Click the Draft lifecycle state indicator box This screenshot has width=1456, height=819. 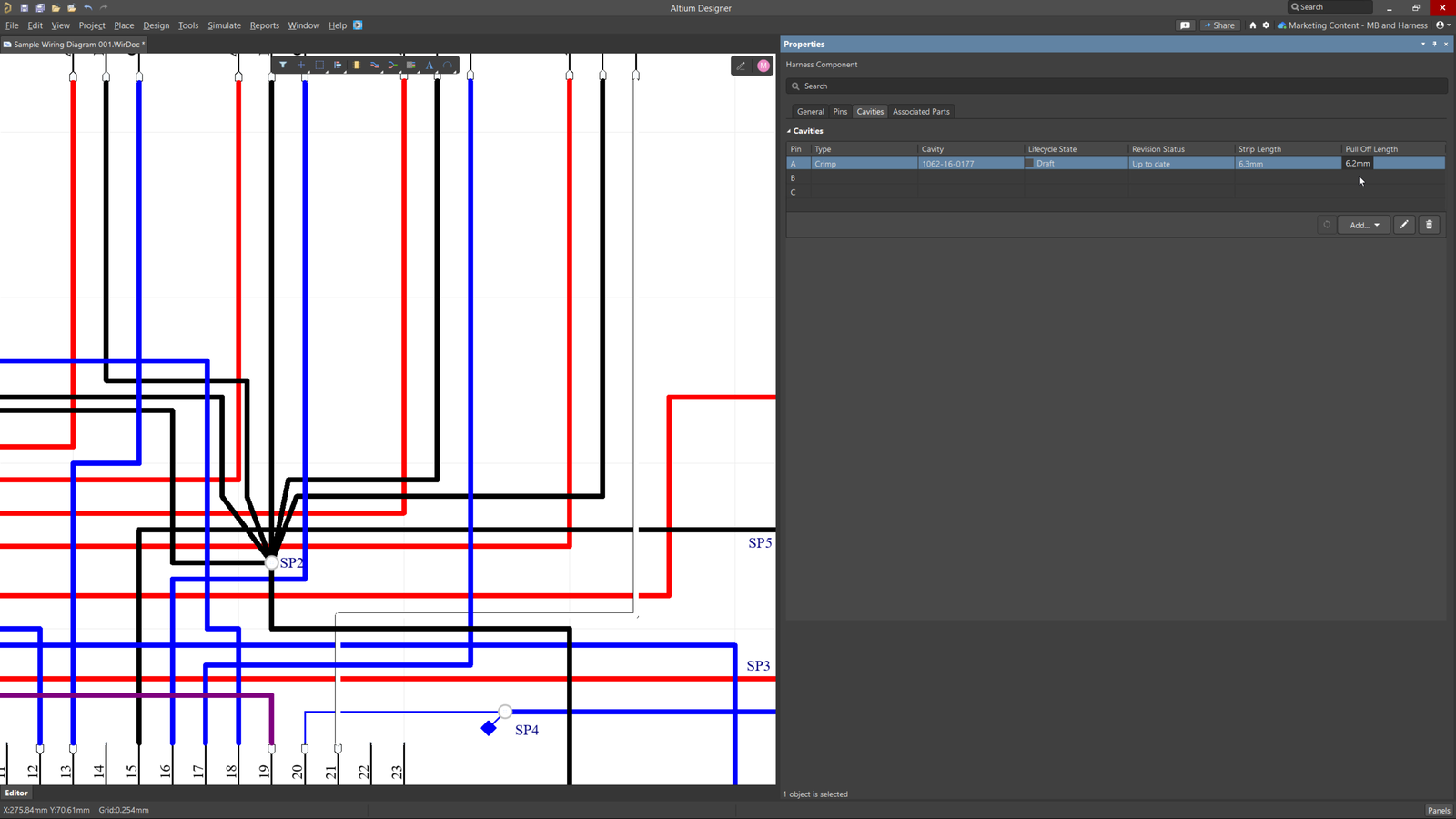(1029, 164)
